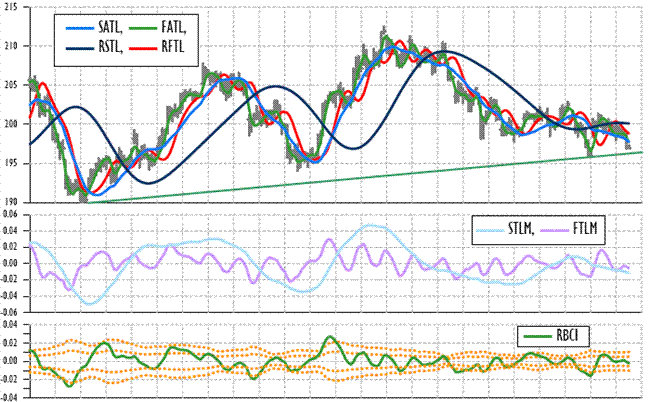Click the SATL legend label
650x402 pixels.
pos(110,28)
